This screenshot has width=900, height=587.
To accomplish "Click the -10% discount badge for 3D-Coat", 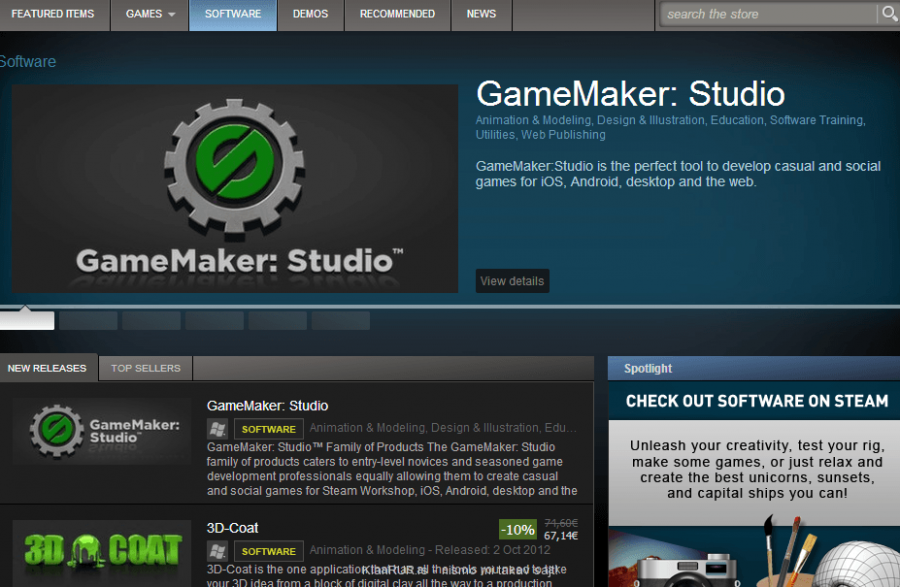I will [x=517, y=529].
